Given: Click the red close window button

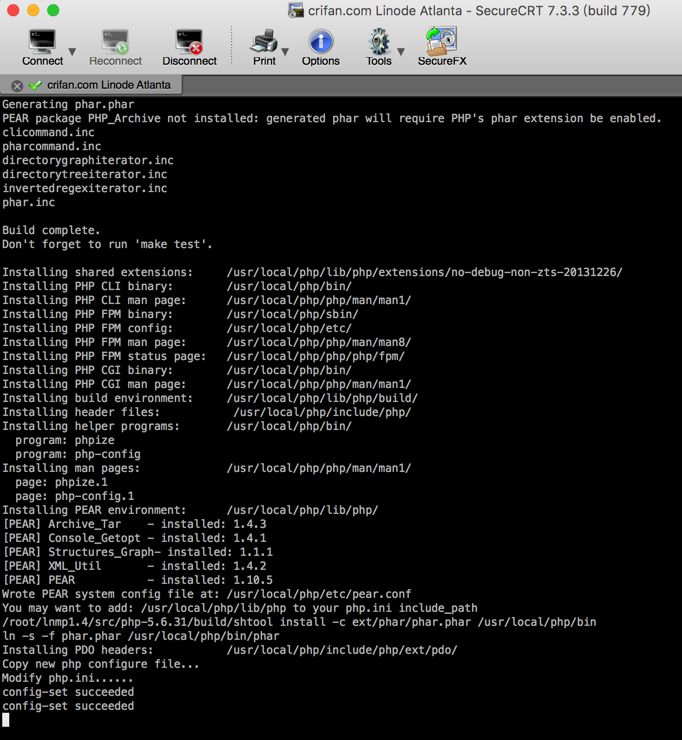Looking at the screenshot, I should (13, 10).
